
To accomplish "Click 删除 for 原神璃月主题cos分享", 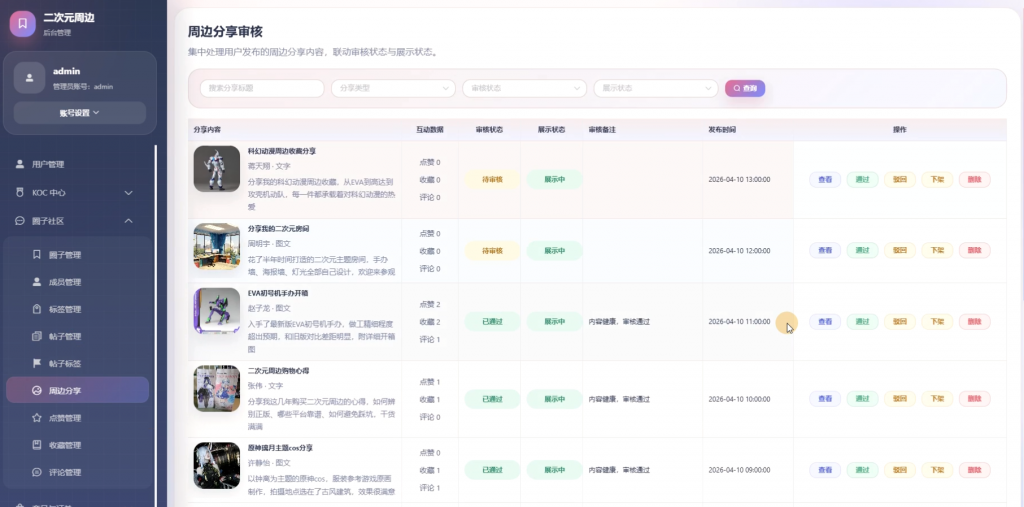I will tap(974, 470).
